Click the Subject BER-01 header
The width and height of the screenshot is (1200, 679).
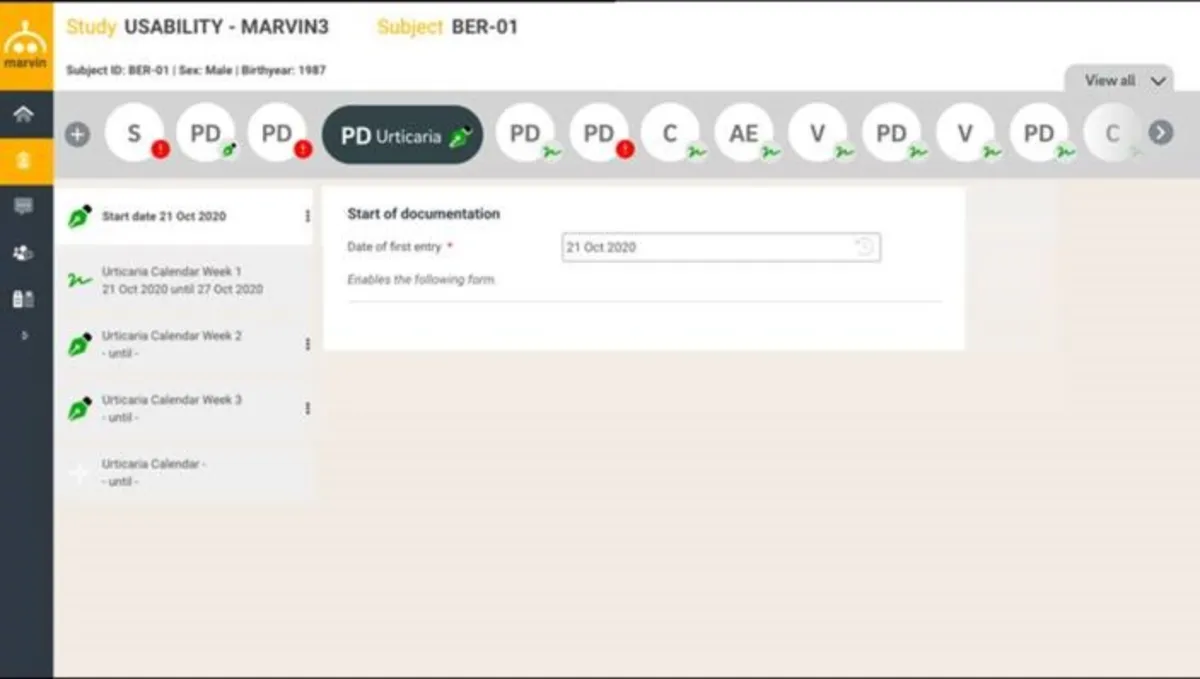tap(448, 27)
